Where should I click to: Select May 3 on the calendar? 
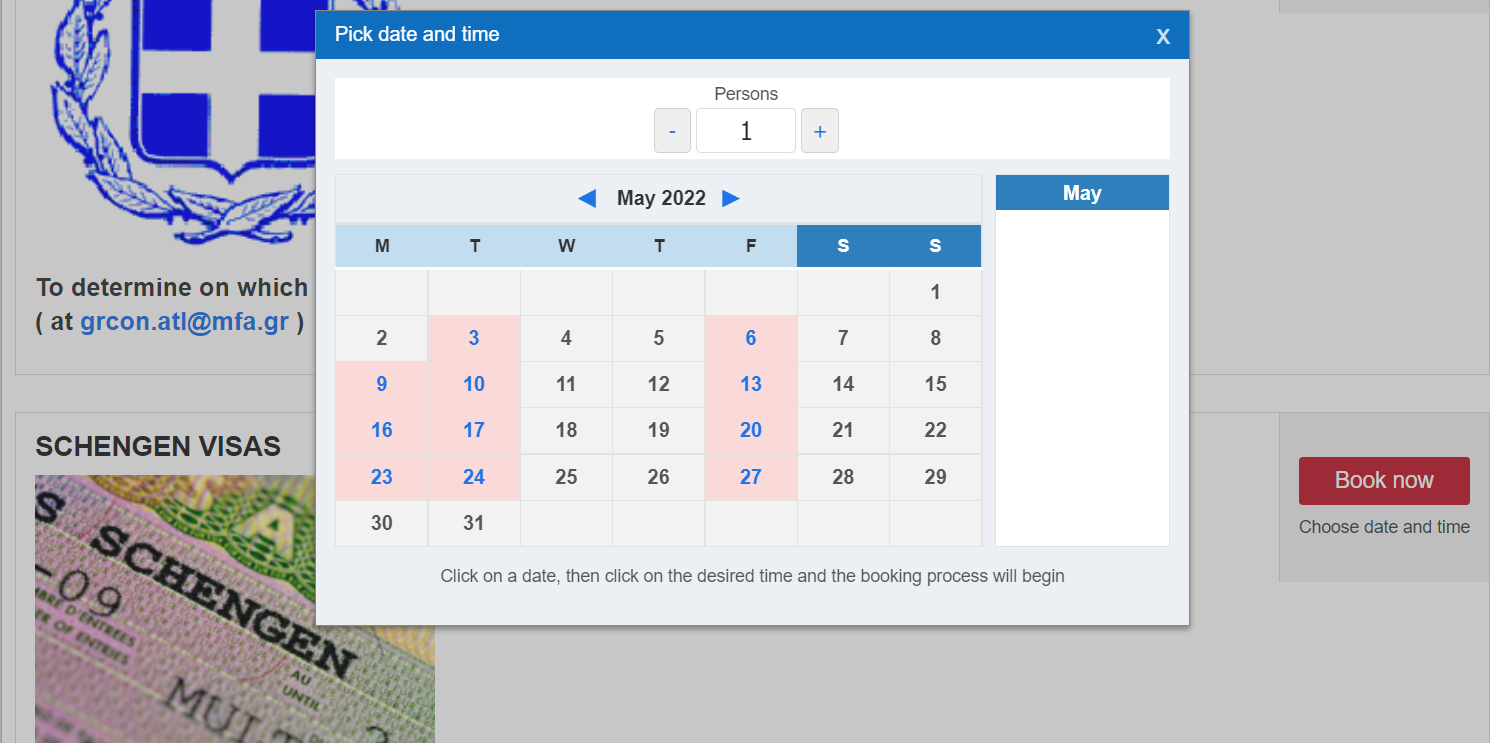pyautogui.click(x=474, y=338)
